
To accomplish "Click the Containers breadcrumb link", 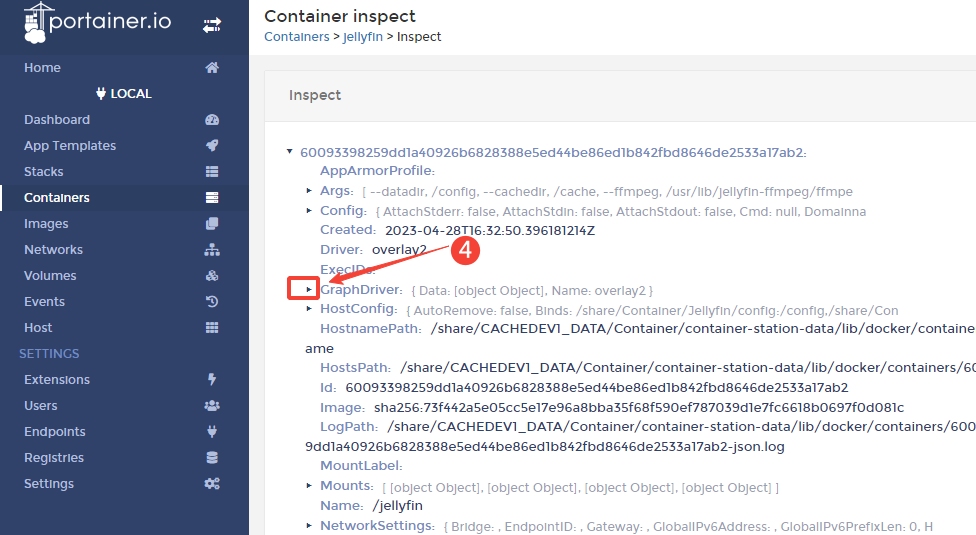I will click(296, 37).
